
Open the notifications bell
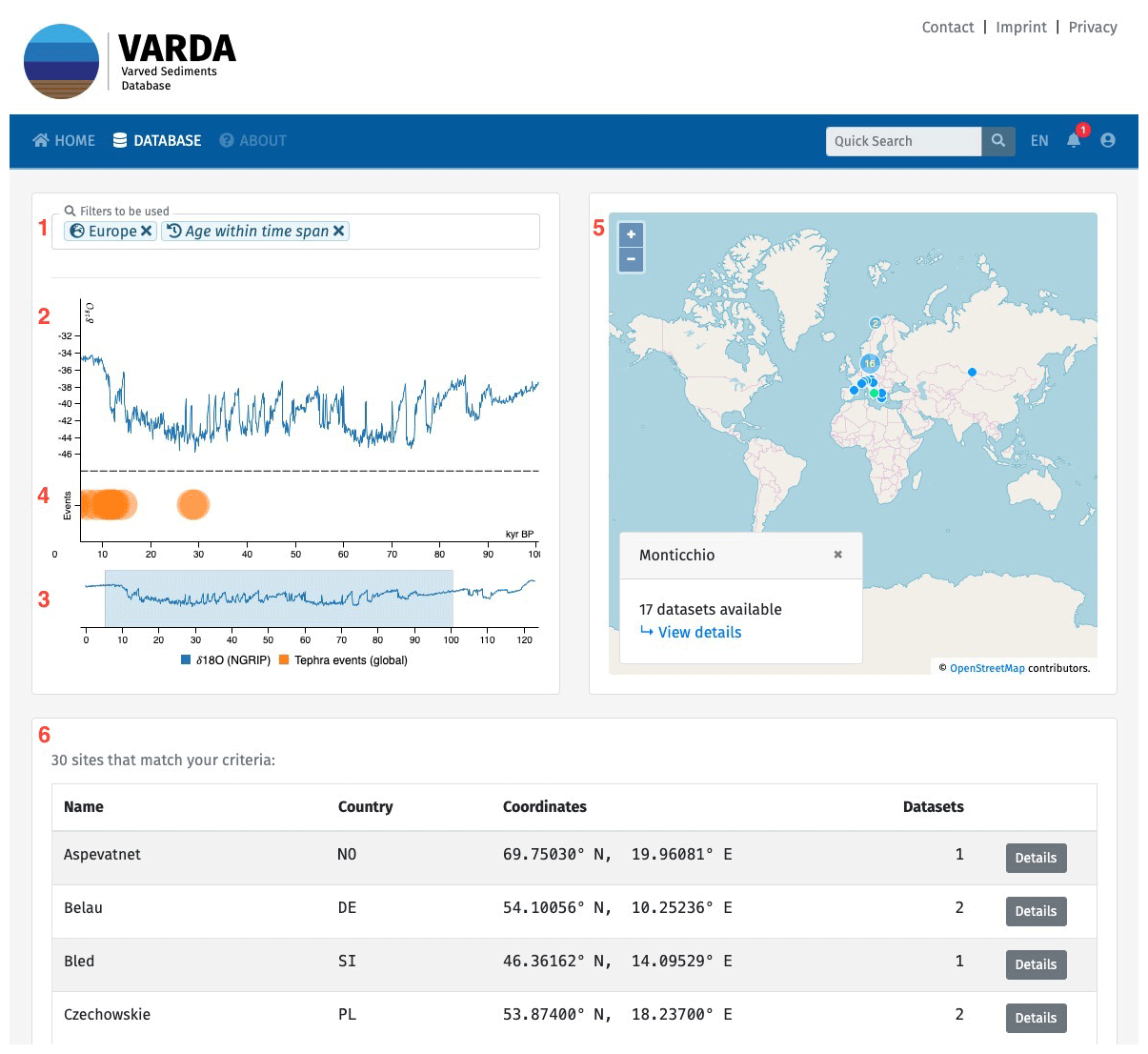tap(1074, 140)
